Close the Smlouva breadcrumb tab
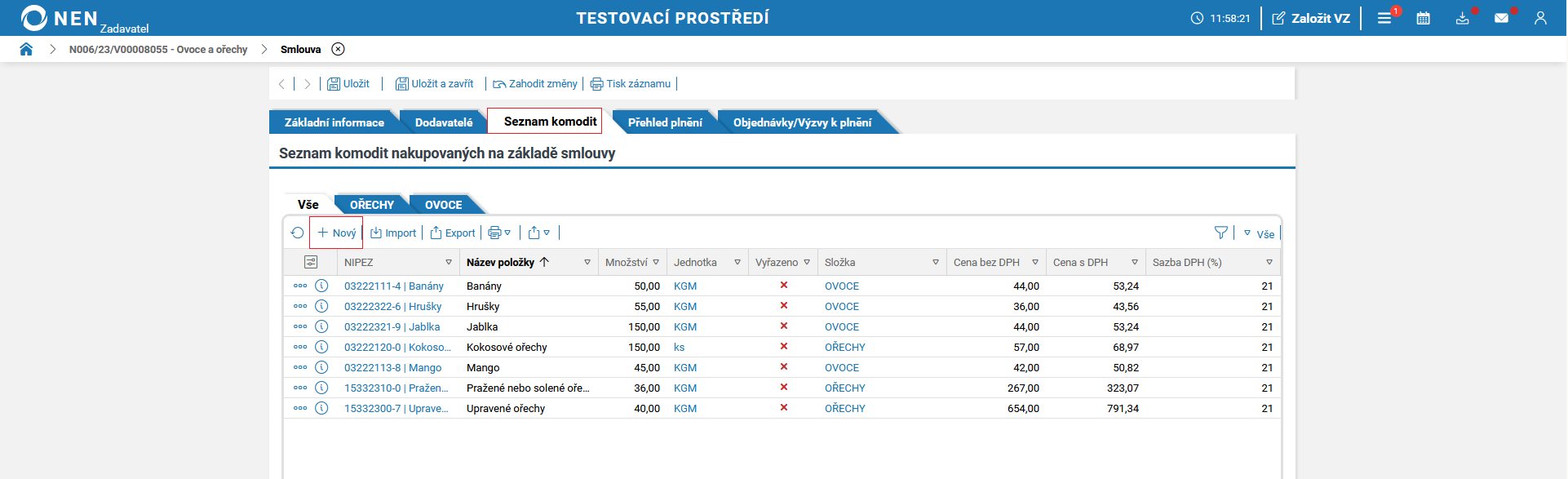Viewport: 1568px width, 479px height. click(x=338, y=49)
